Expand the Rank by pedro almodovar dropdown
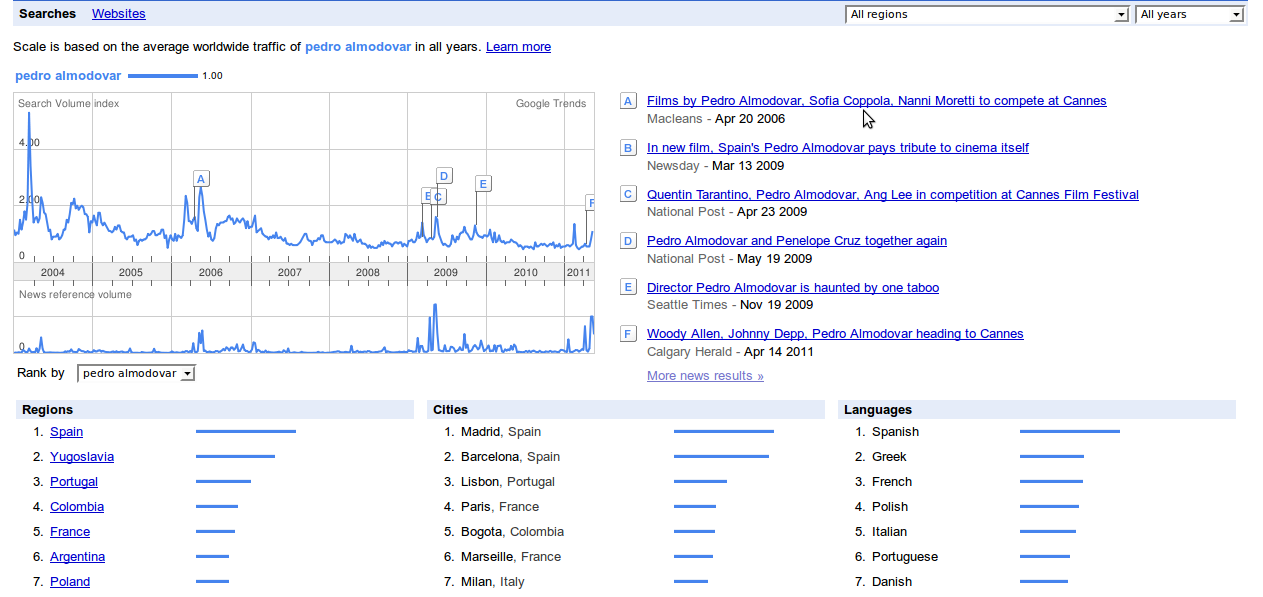The height and width of the screenshot is (597, 1263). [136, 374]
